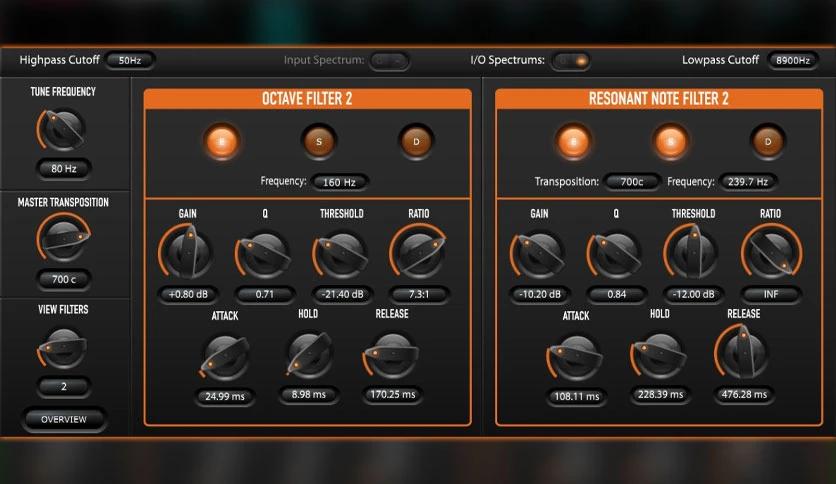Screen dimensions: 836x484
Task: Select the 476.28 ms release value
Action: tap(744, 394)
